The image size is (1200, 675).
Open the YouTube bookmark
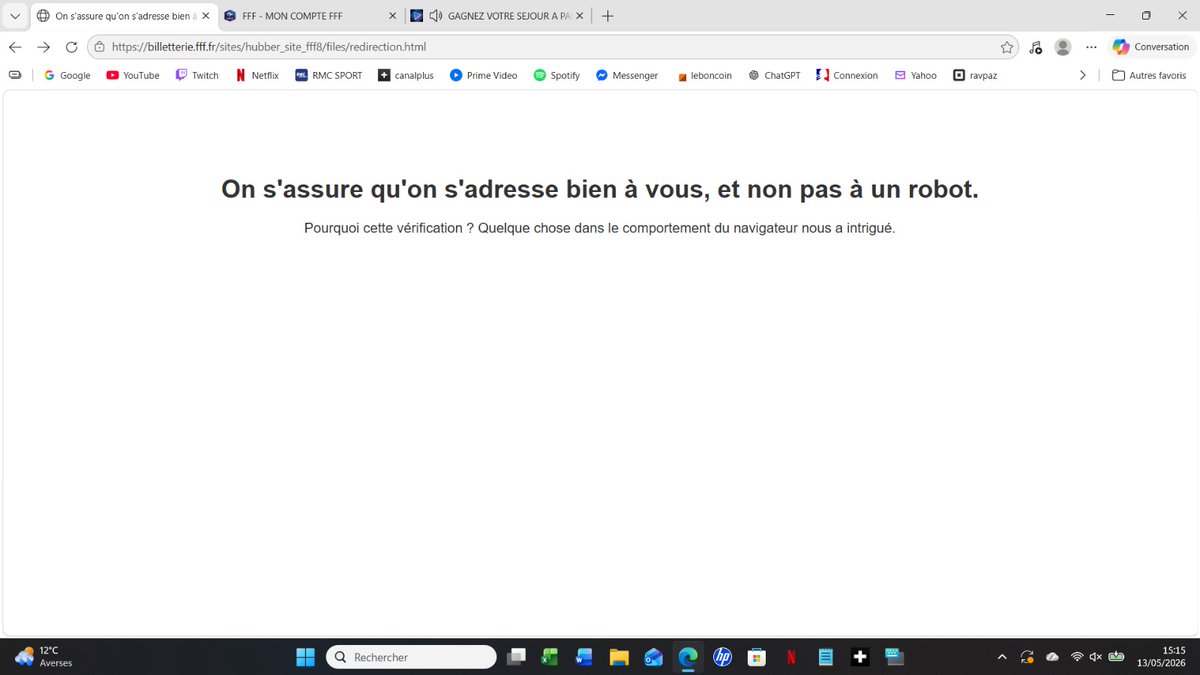coord(132,75)
